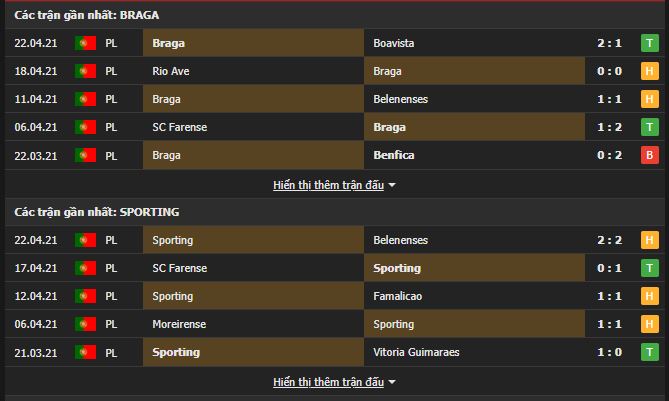
Task: Expand more matches under the Braga section
Action: click(x=327, y=185)
